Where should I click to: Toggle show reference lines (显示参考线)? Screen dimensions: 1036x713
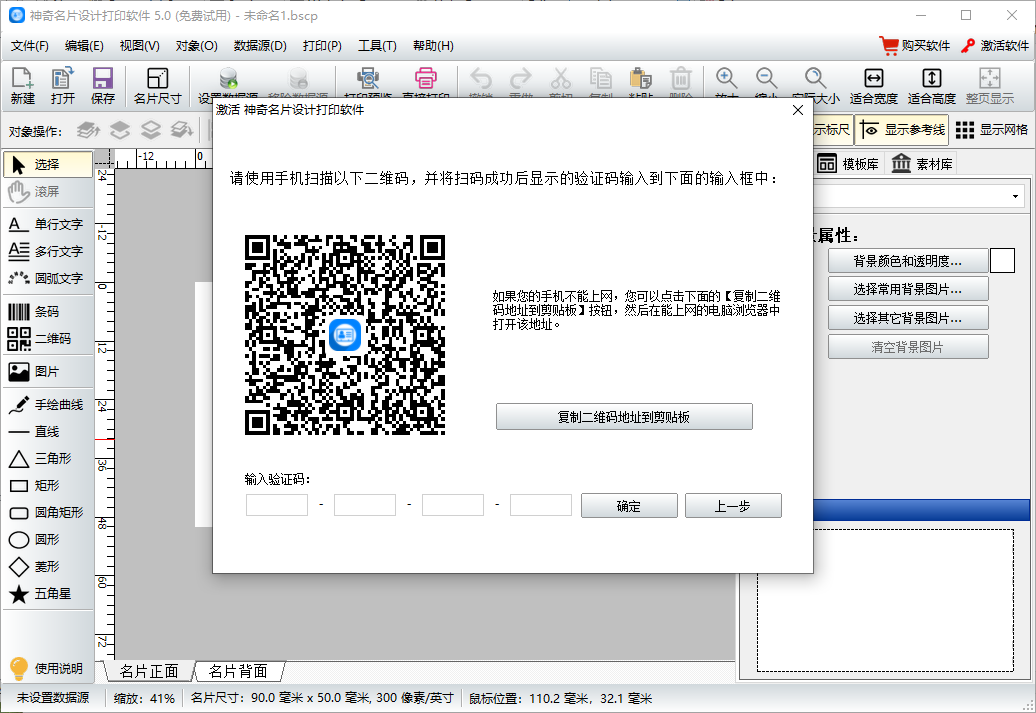[902, 130]
